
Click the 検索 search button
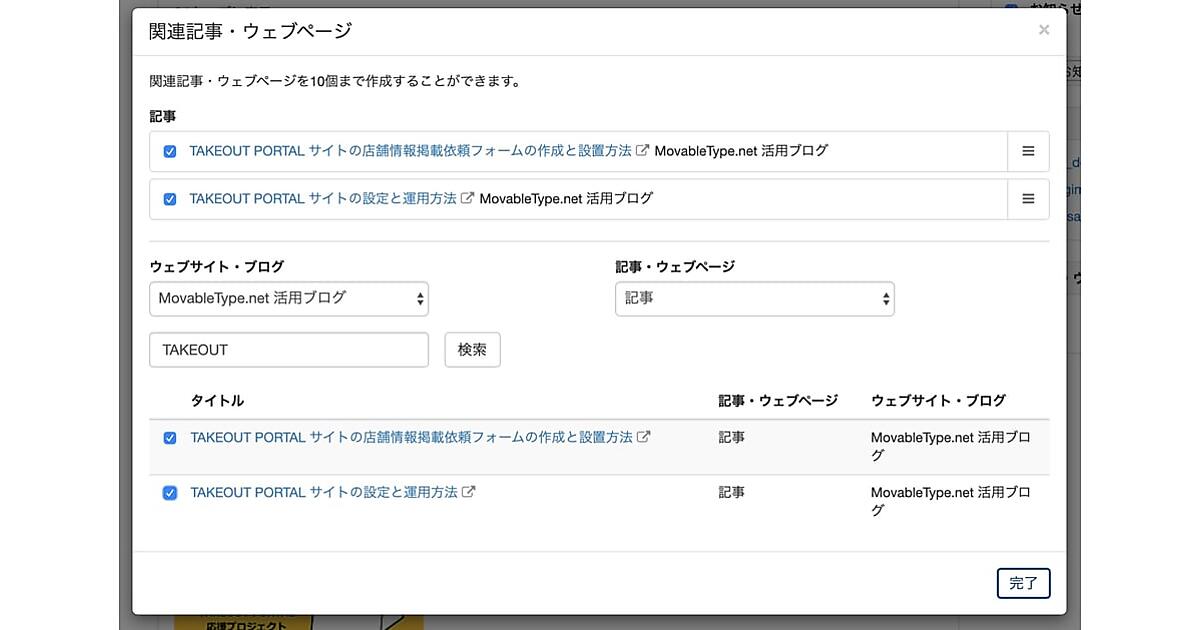click(x=472, y=350)
